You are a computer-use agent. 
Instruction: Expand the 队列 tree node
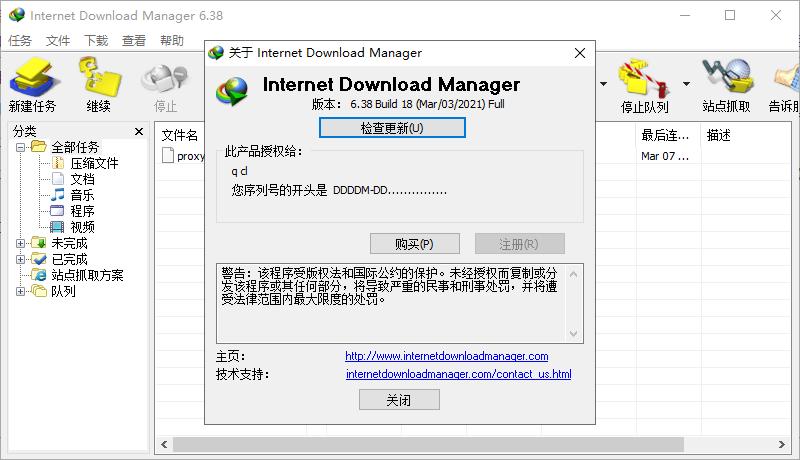point(20,292)
